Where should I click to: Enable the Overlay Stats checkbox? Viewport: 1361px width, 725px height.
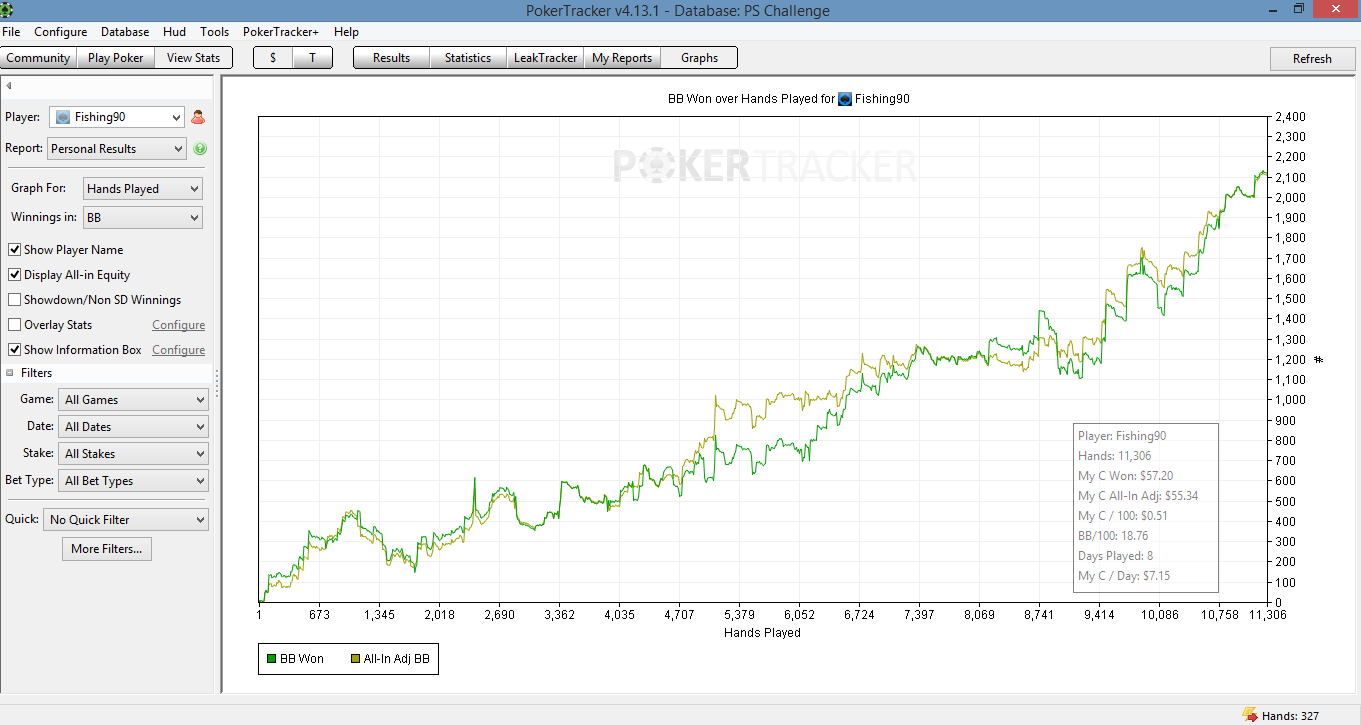[x=15, y=325]
